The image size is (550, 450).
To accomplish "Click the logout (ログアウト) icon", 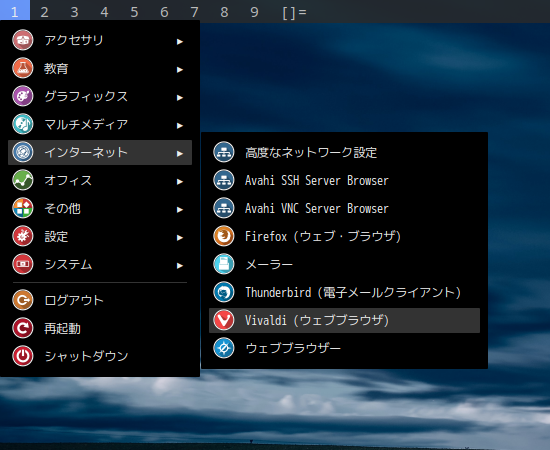I will [23, 300].
